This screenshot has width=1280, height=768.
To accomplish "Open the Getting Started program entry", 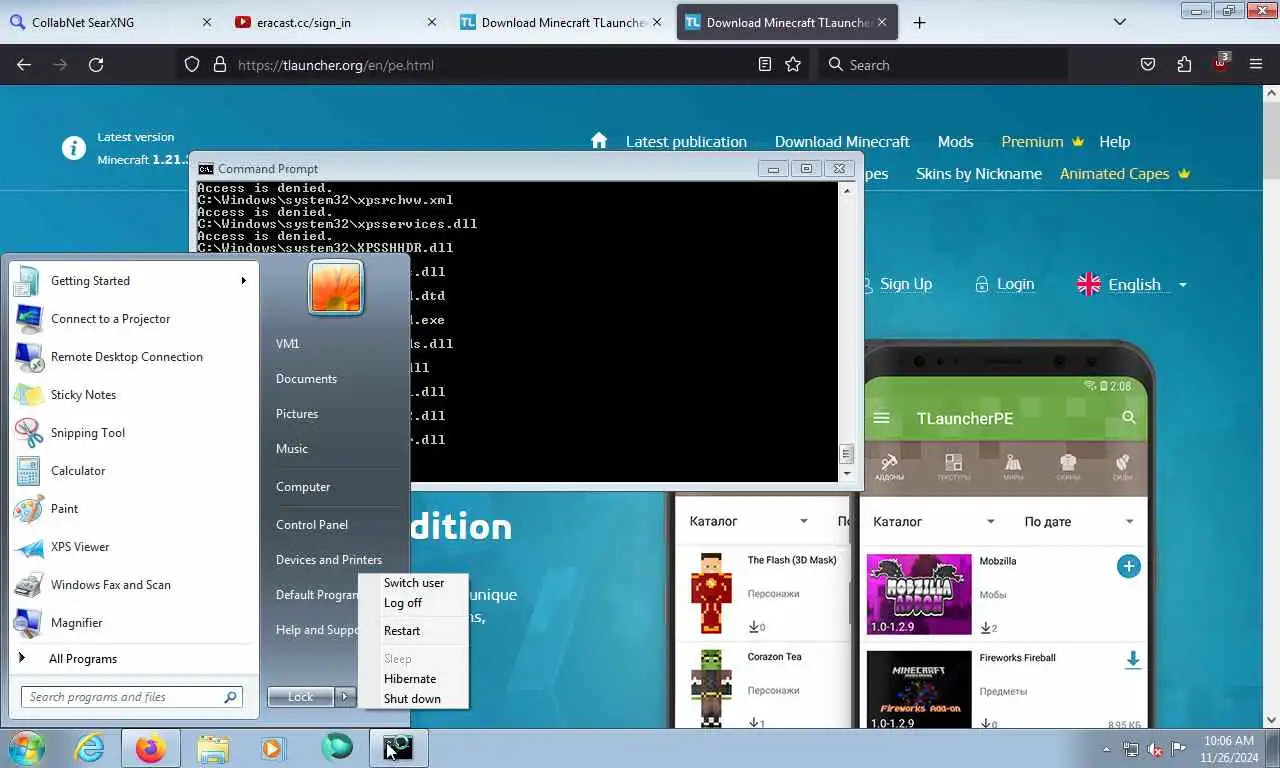I will click(132, 281).
